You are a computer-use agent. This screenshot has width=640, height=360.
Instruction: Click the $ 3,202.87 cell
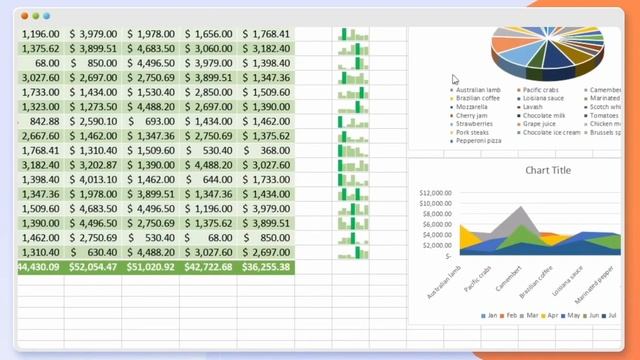point(93,165)
